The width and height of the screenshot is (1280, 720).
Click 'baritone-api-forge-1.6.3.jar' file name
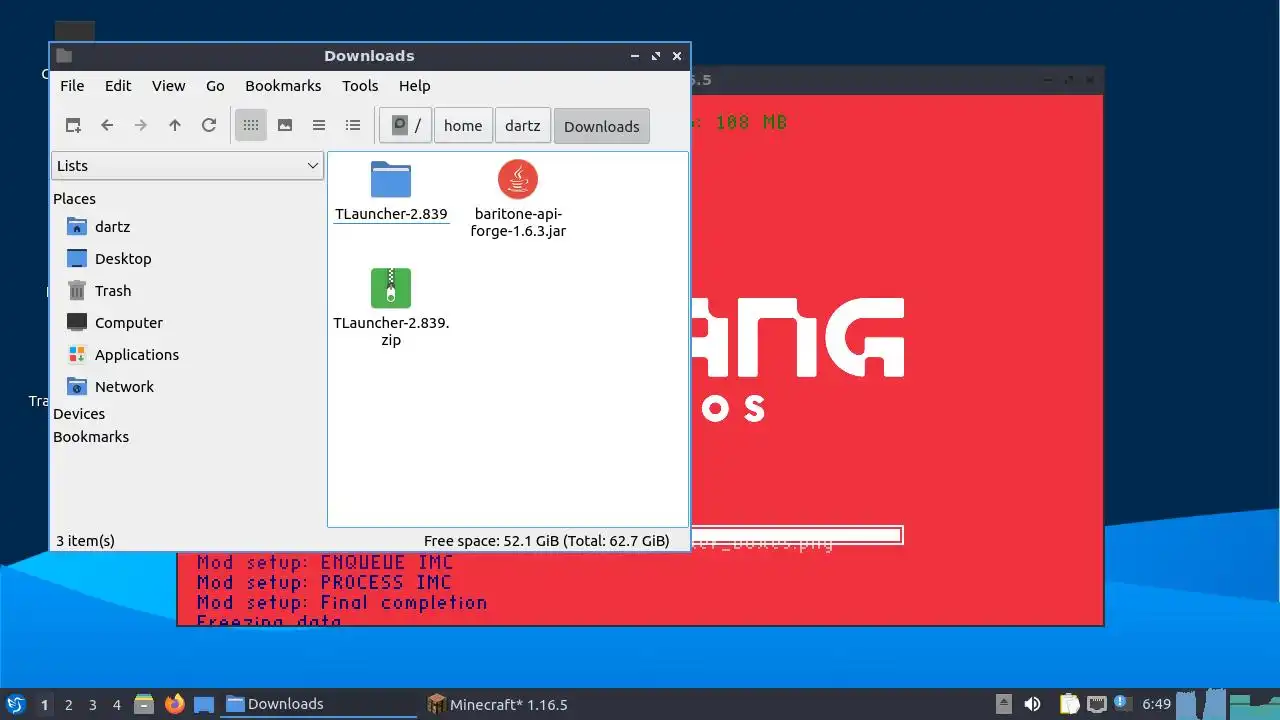518,223
